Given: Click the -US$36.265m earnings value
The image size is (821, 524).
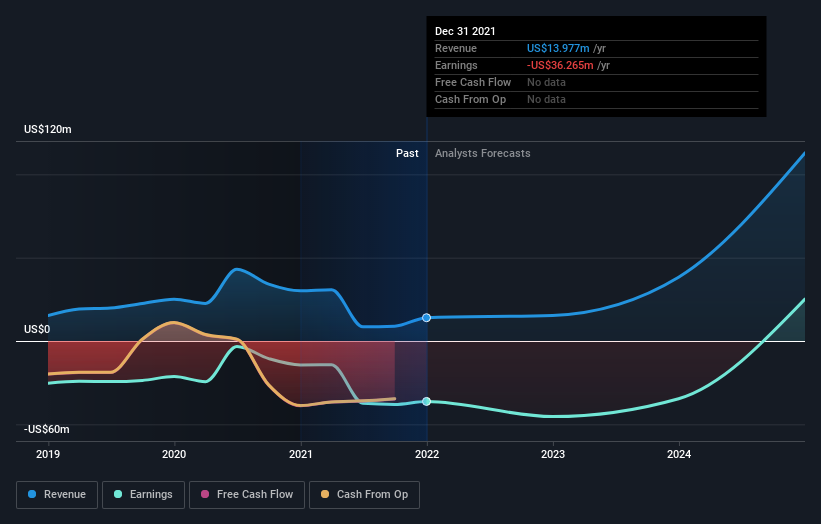Looking at the screenshot, I should pyautogui.click(x=560, y=65).
